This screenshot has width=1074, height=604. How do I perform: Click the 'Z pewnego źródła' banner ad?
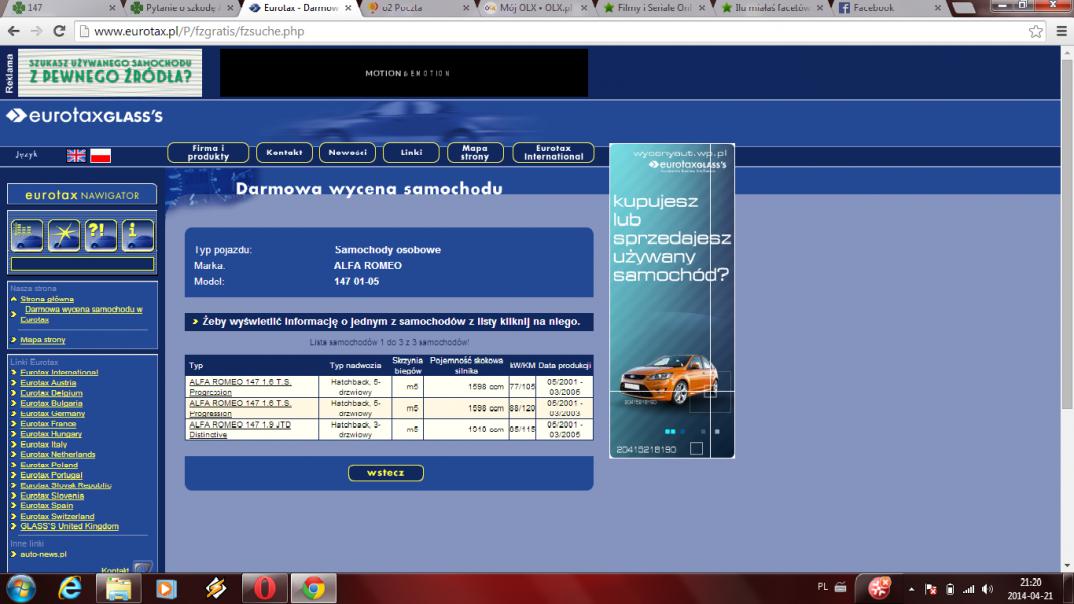(x=110, y=73)
